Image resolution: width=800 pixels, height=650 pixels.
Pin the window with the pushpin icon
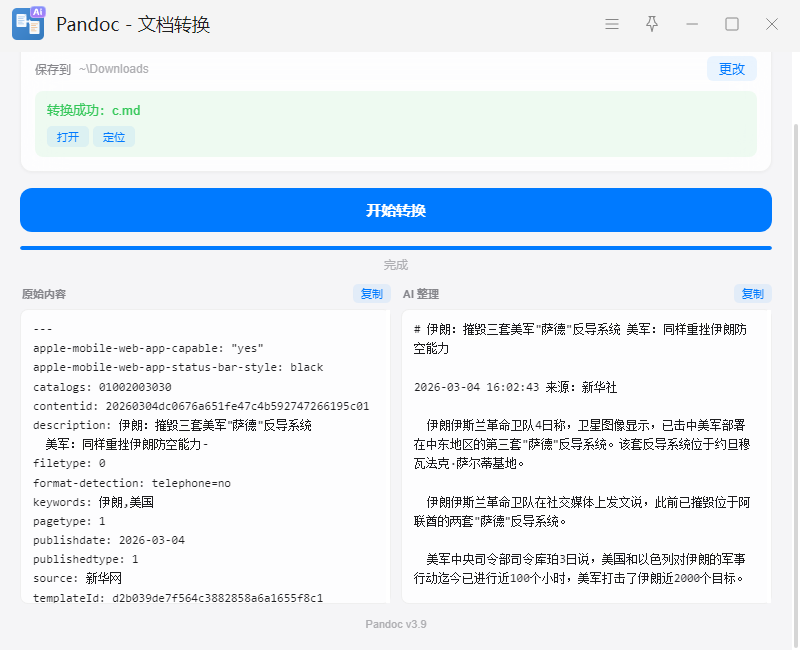tap(652, 24)
